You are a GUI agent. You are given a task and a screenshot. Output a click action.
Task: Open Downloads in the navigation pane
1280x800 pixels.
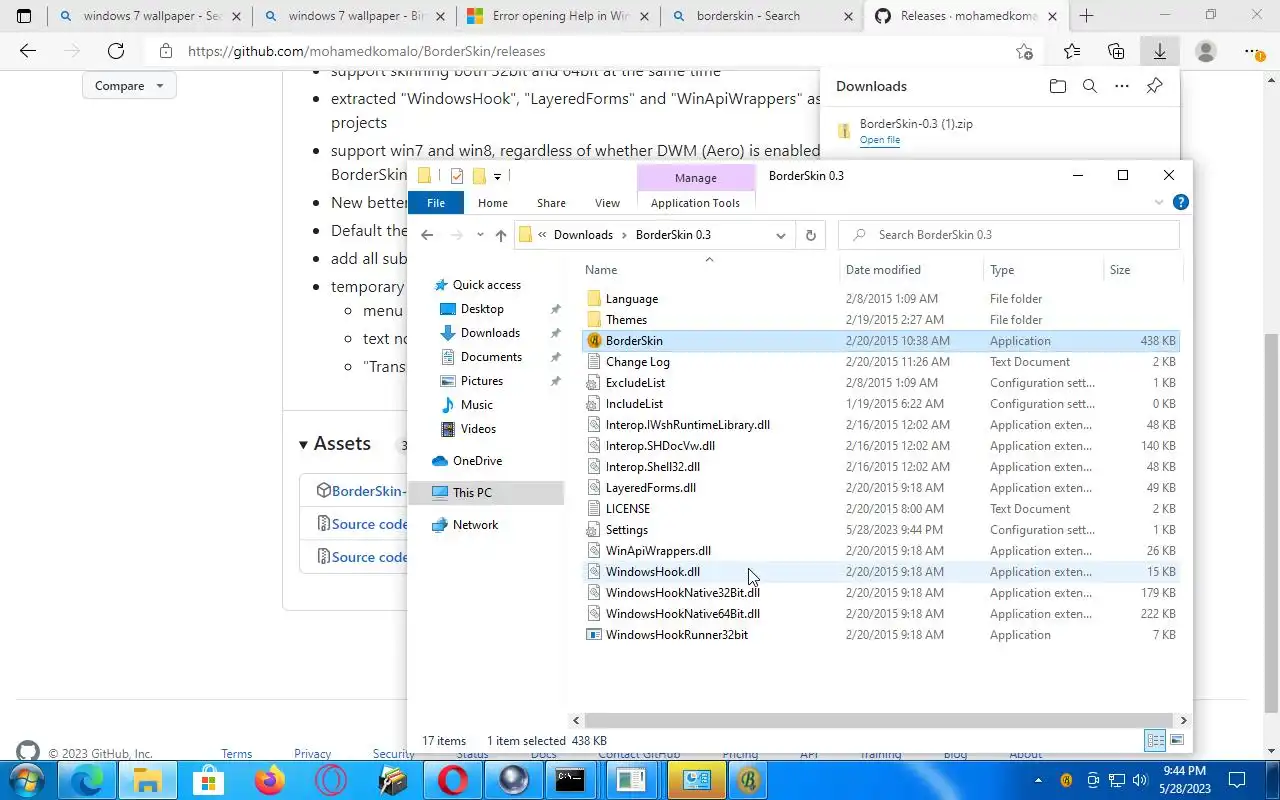[490, 333]
